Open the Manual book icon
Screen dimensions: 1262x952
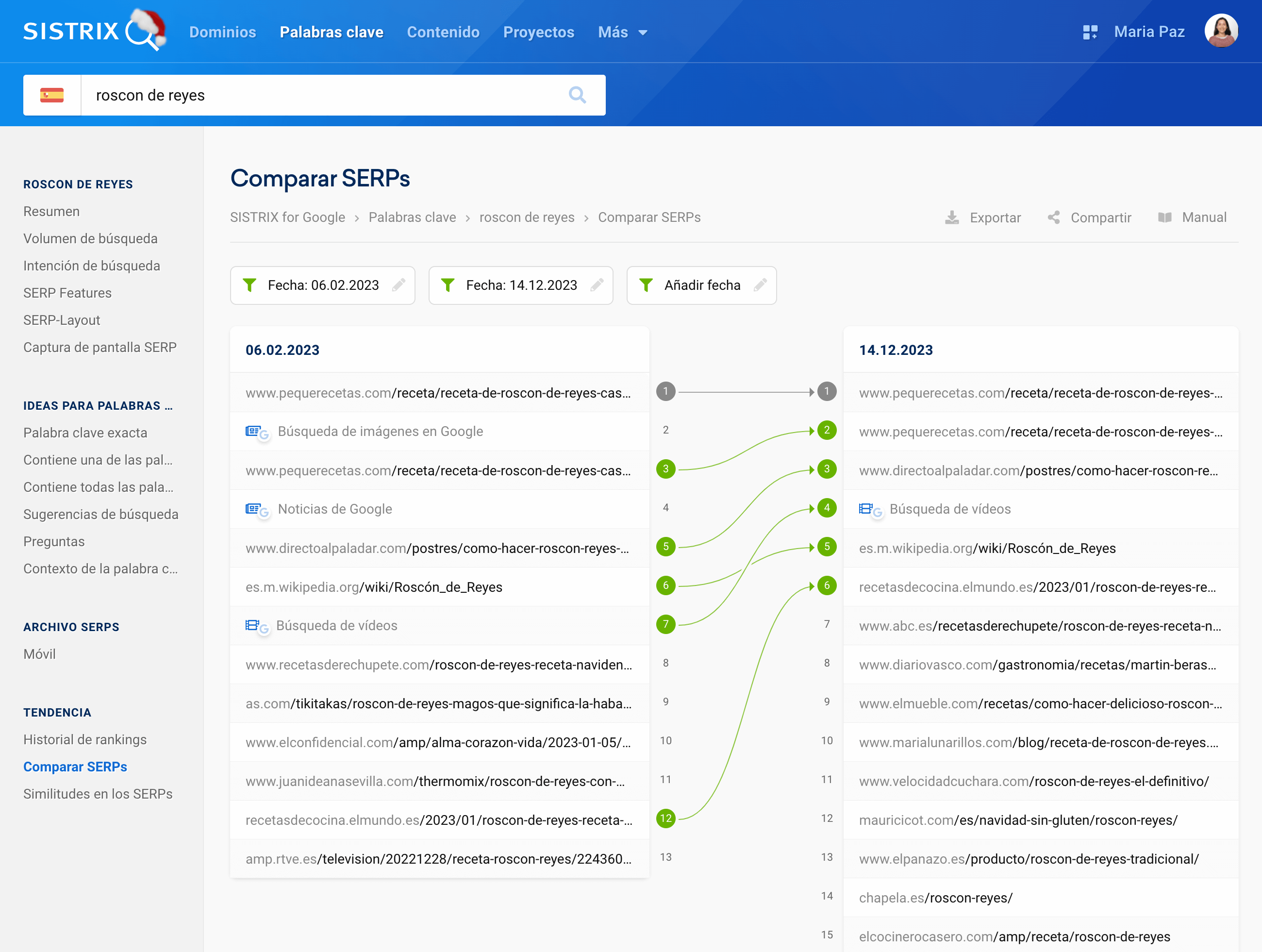tap(1164, 217)
